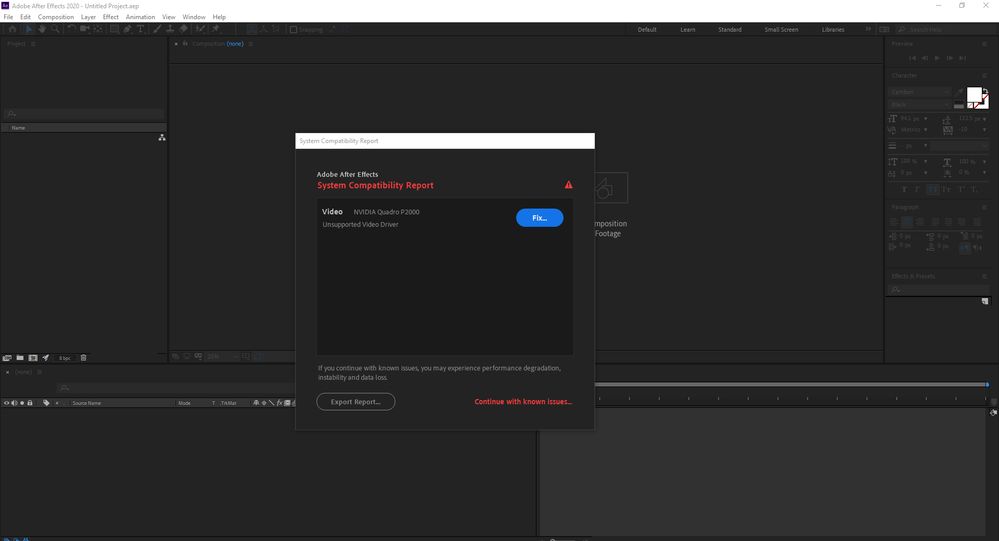Select the Pan Behind anchor point tool
This screenshot has width=999, height=541.
pos(98,29)
